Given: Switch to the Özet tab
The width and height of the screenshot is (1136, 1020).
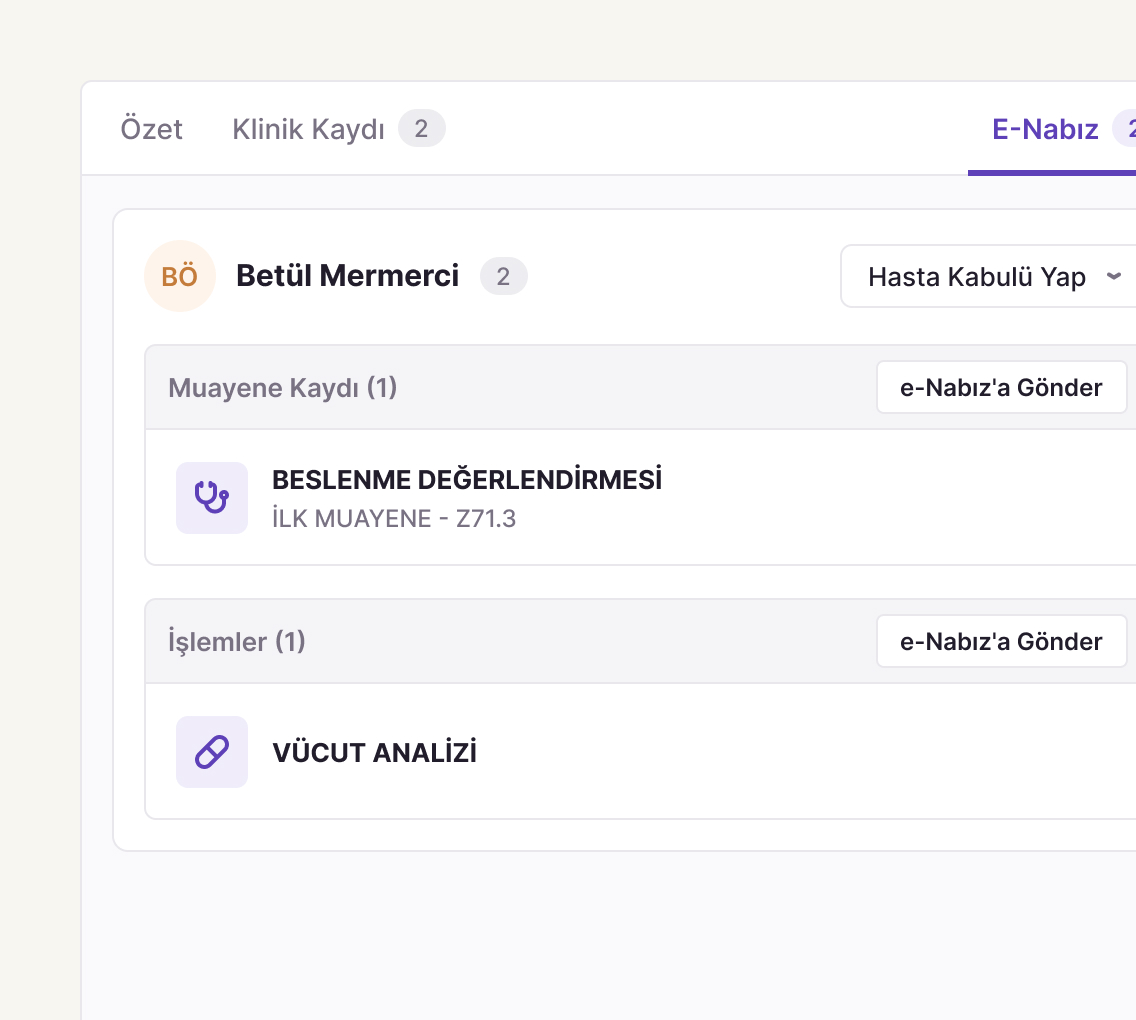Looking at the screenshot, I should 151,129.
